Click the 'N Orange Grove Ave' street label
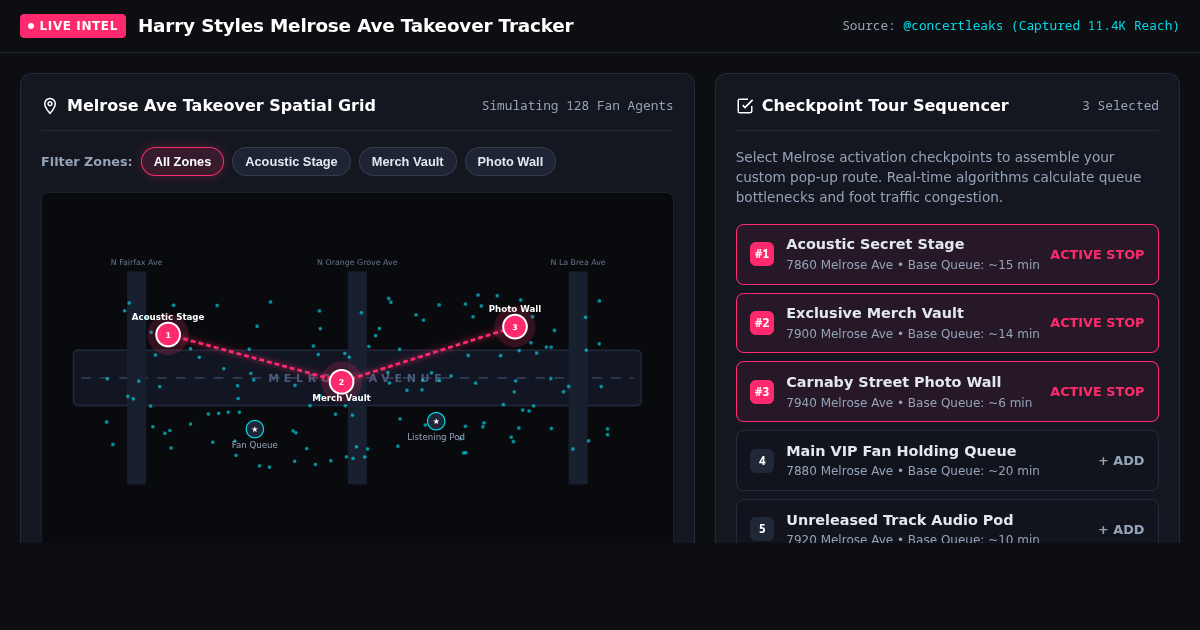The image size is (1200, 630). pos(357,263)
